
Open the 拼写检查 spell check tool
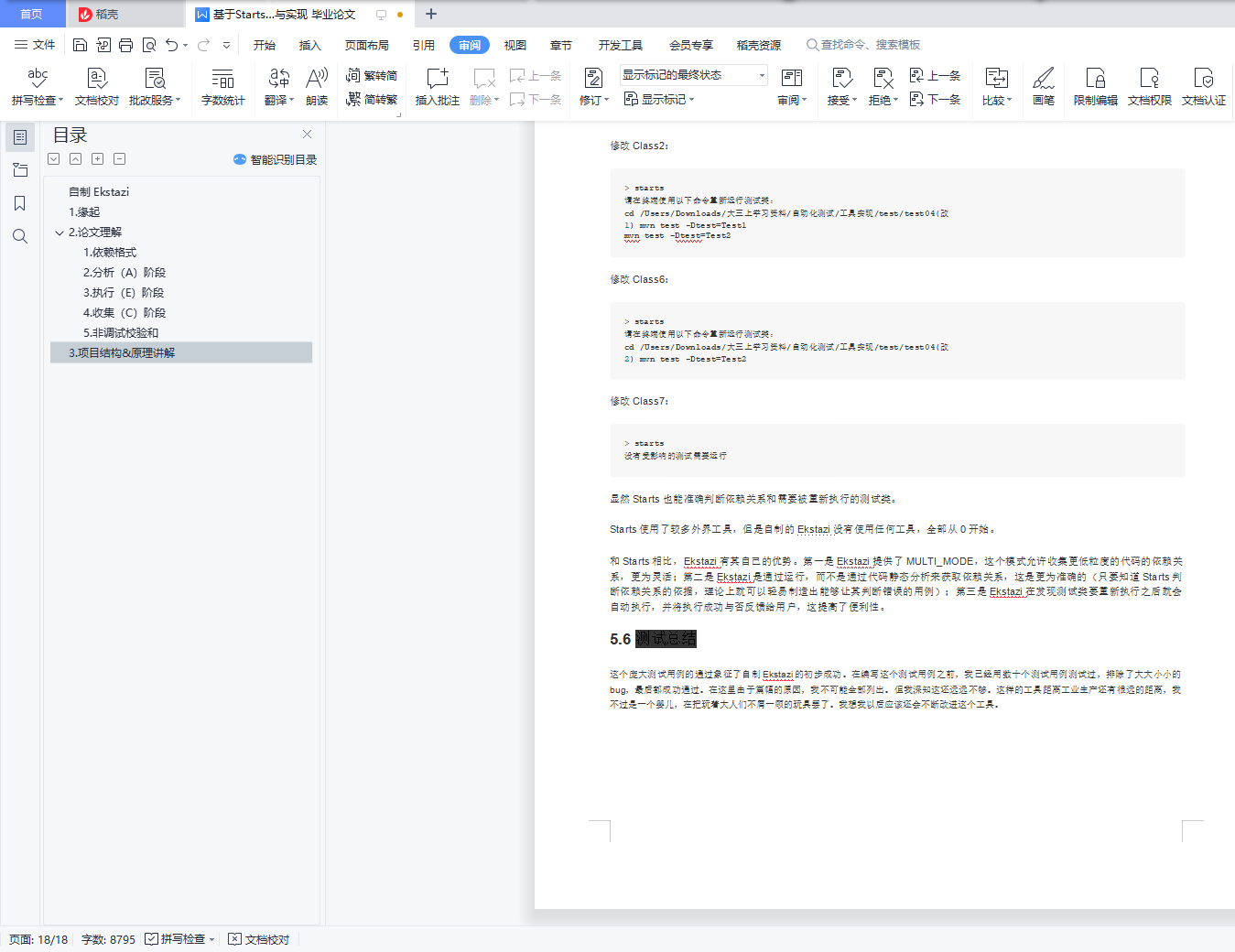click(37, 87)
